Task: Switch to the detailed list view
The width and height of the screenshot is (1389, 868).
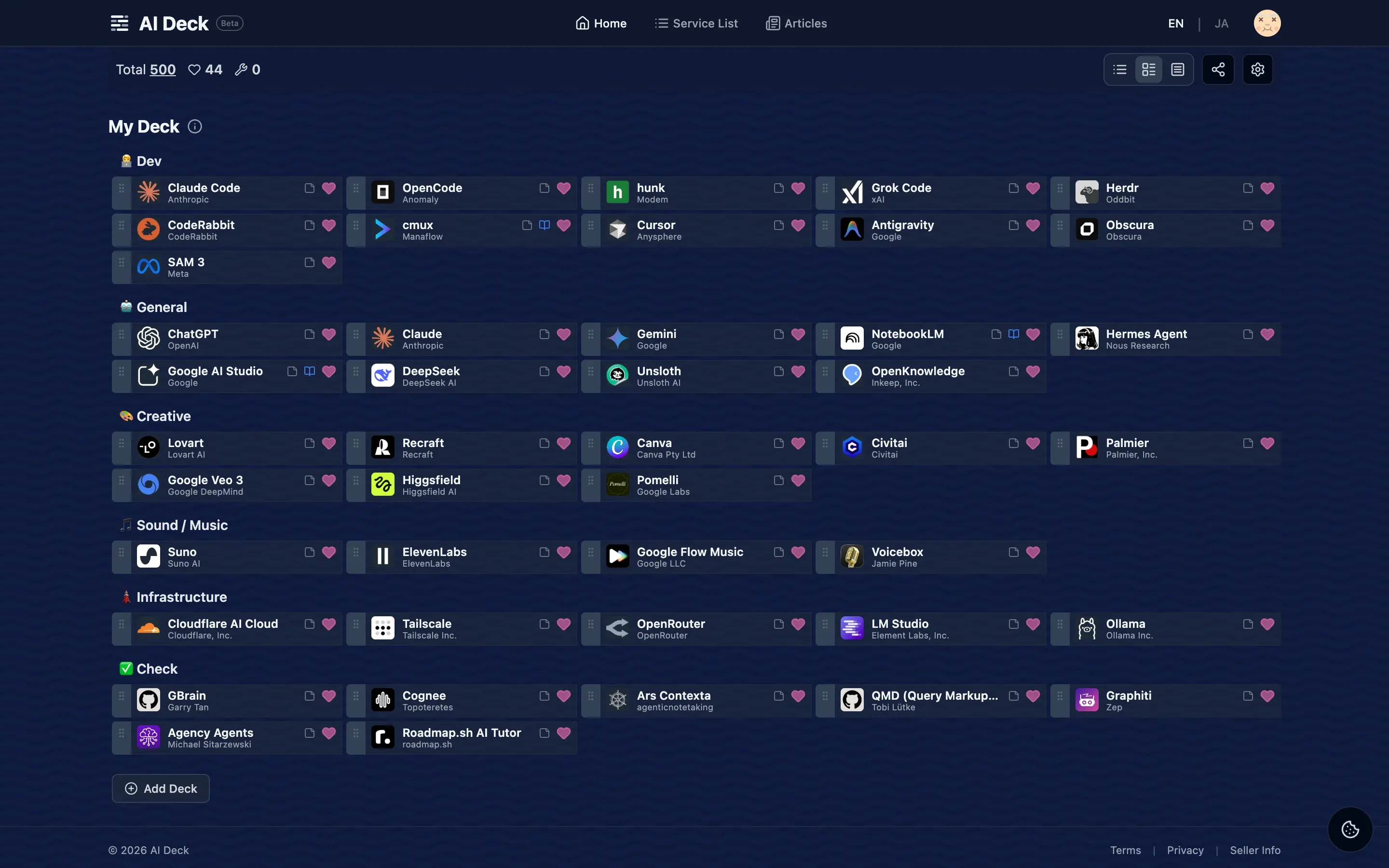Action: (x=1177, y=69)
